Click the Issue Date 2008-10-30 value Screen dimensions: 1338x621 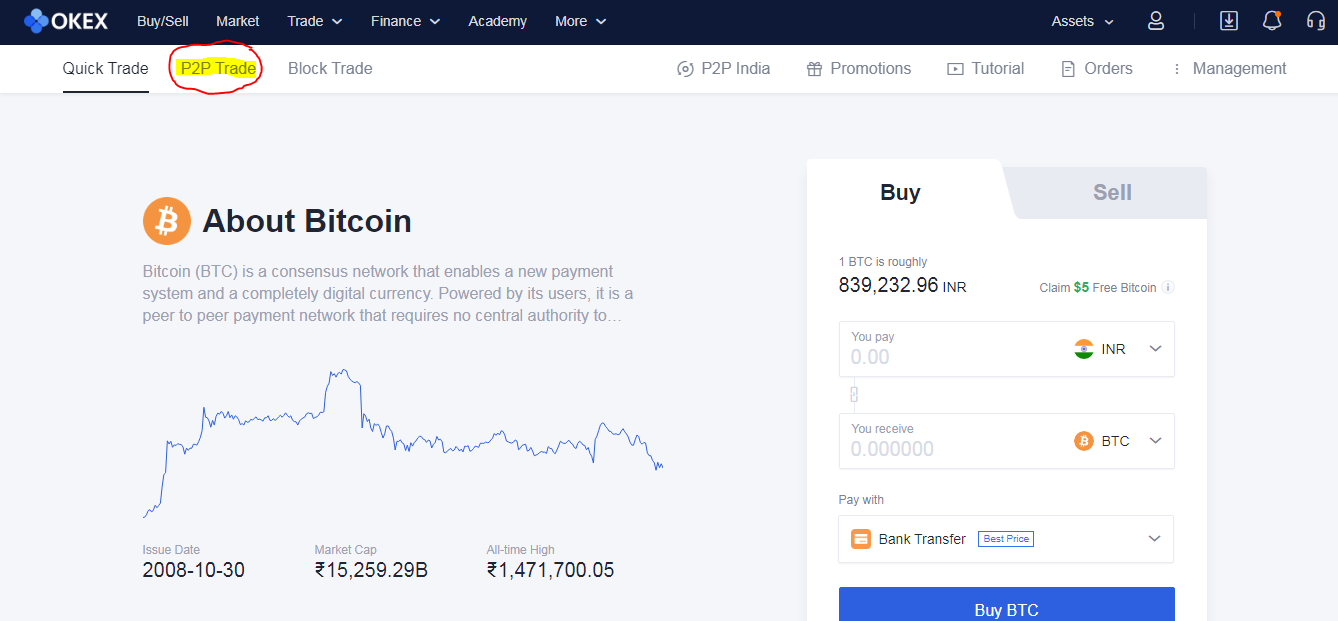pyautogui.click(x=194, y=571)
